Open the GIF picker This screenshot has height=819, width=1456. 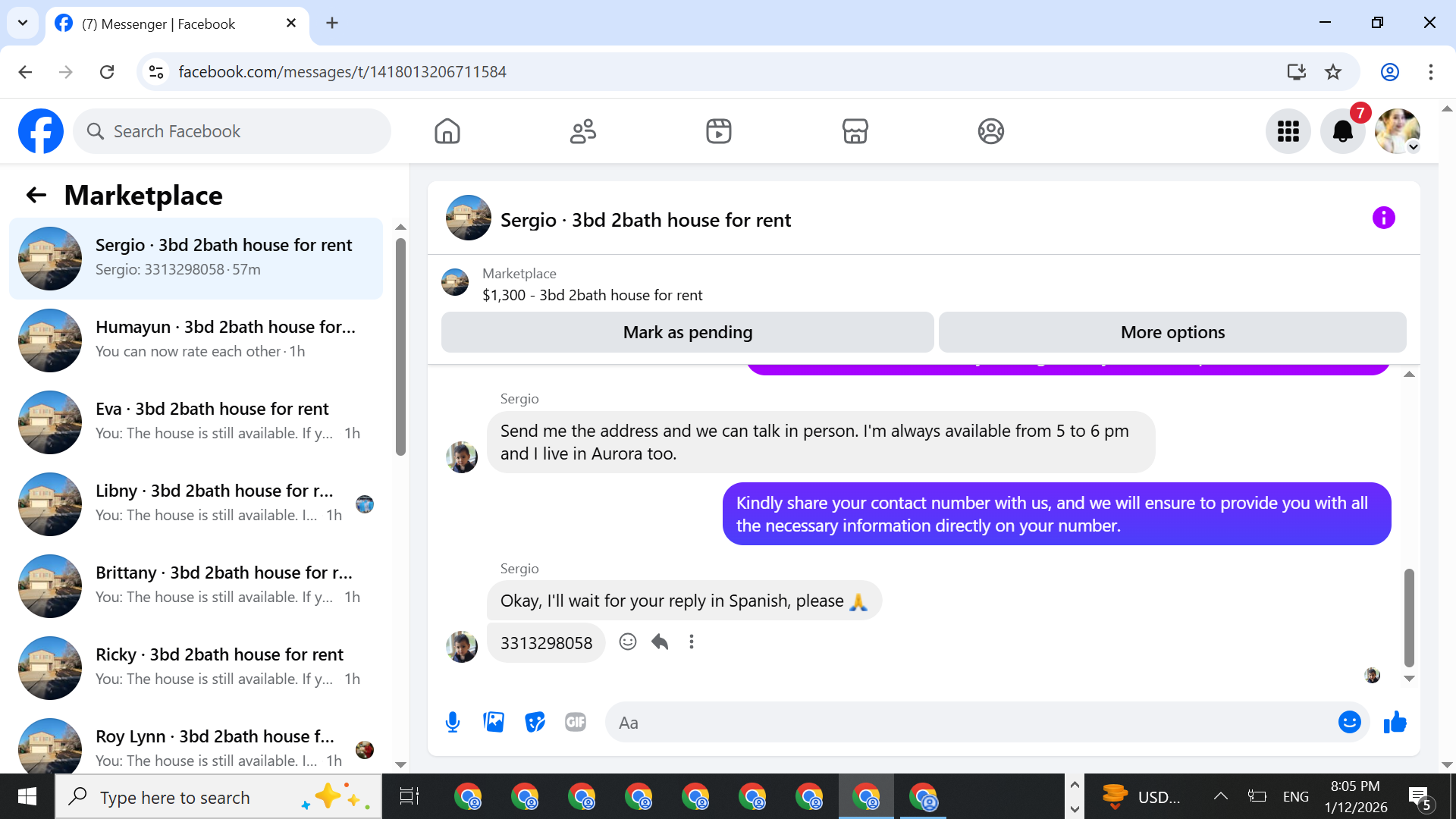(576, 722)
